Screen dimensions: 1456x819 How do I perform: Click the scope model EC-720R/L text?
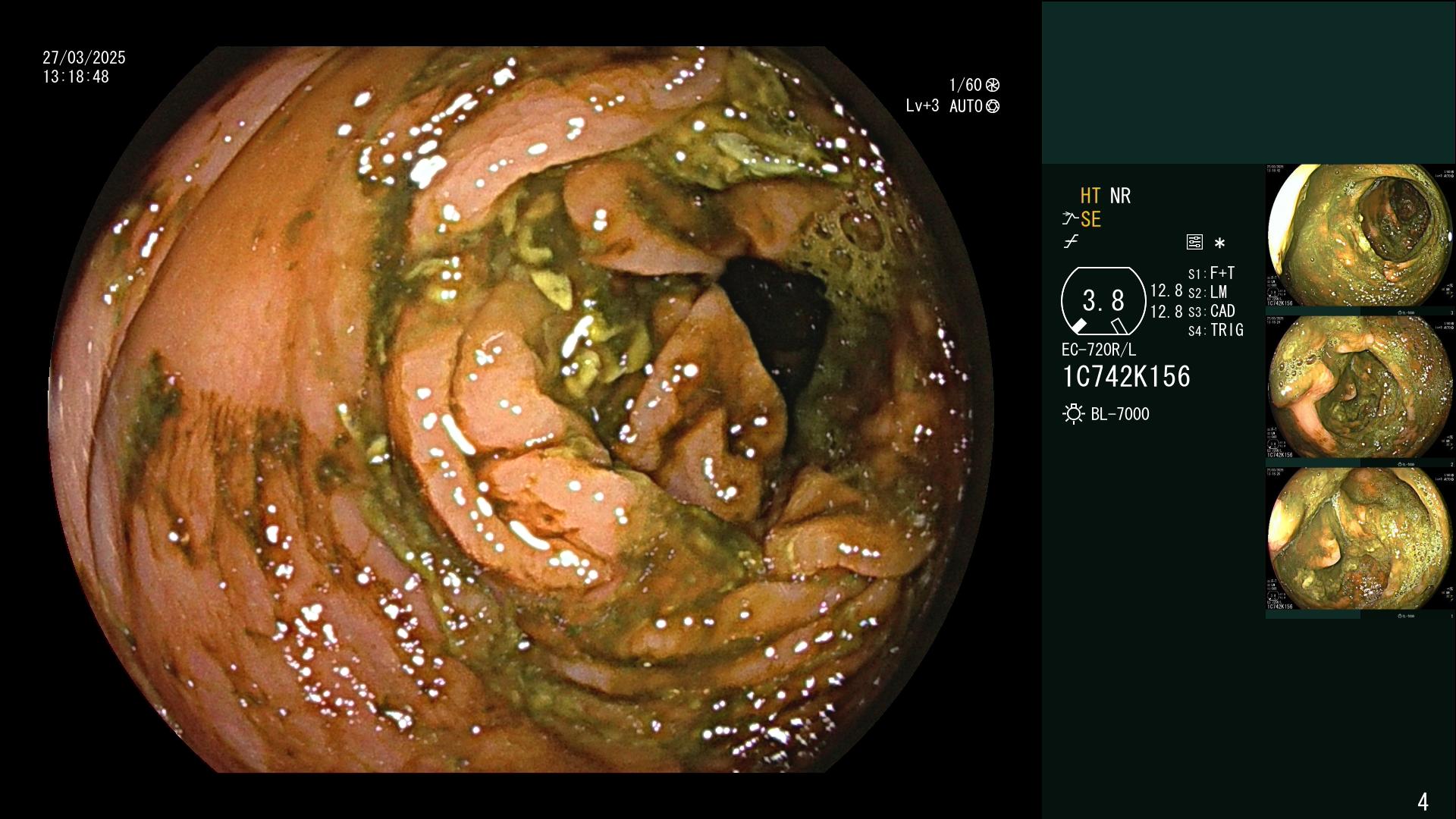point(1099,350)
